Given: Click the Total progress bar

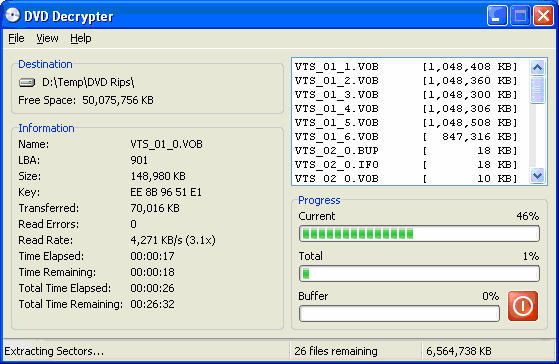Looking at the screenshot, I should (419, 274).
